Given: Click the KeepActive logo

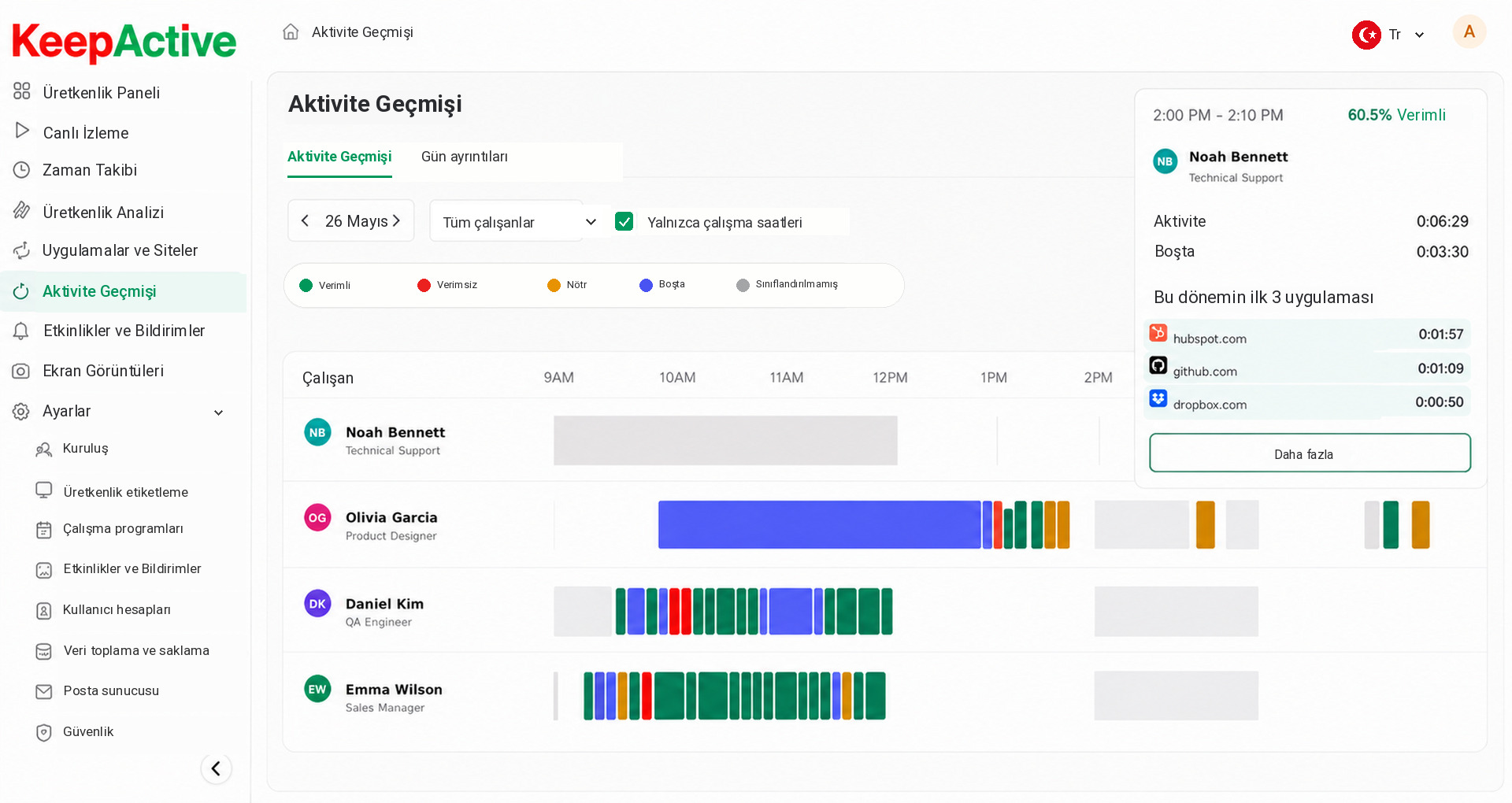Looking at the screenshot, I should [x=124, y=42].
